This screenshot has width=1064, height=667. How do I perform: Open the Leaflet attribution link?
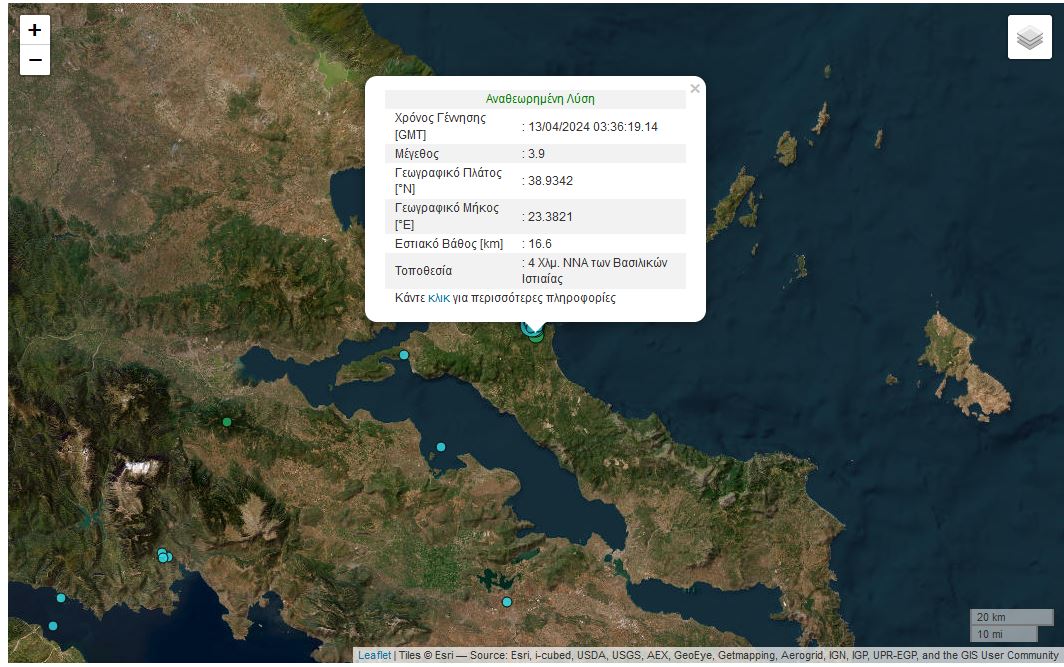point(374,656)
